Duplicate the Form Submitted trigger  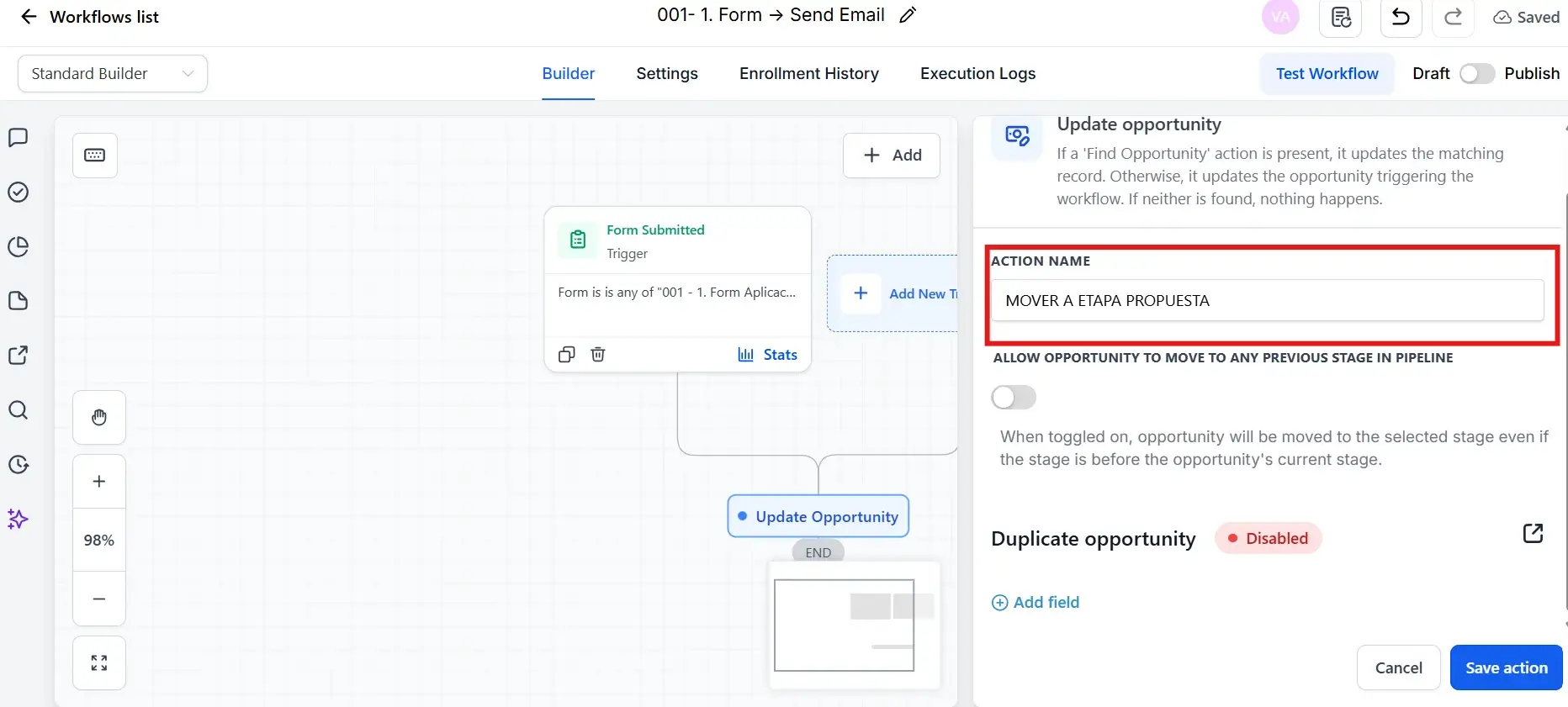point(567,355)
